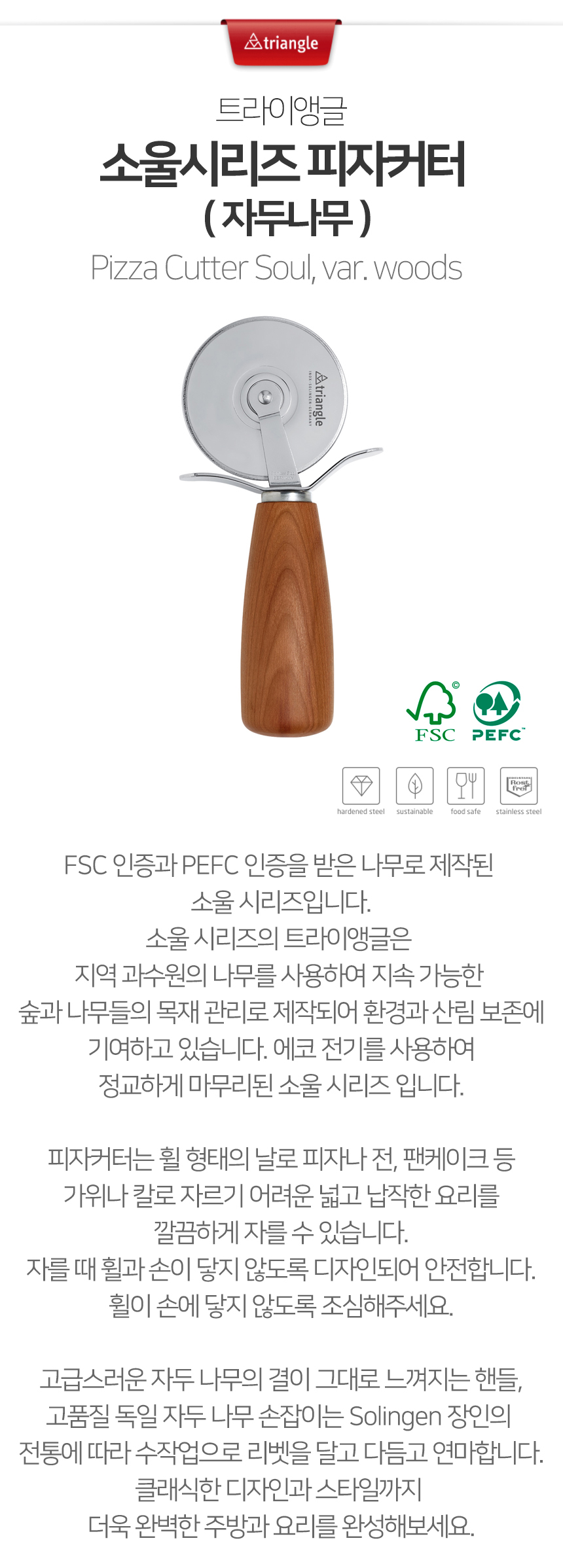
Task: Click the FSC 인증과 PEFC description line
Action: pos(278,865)
